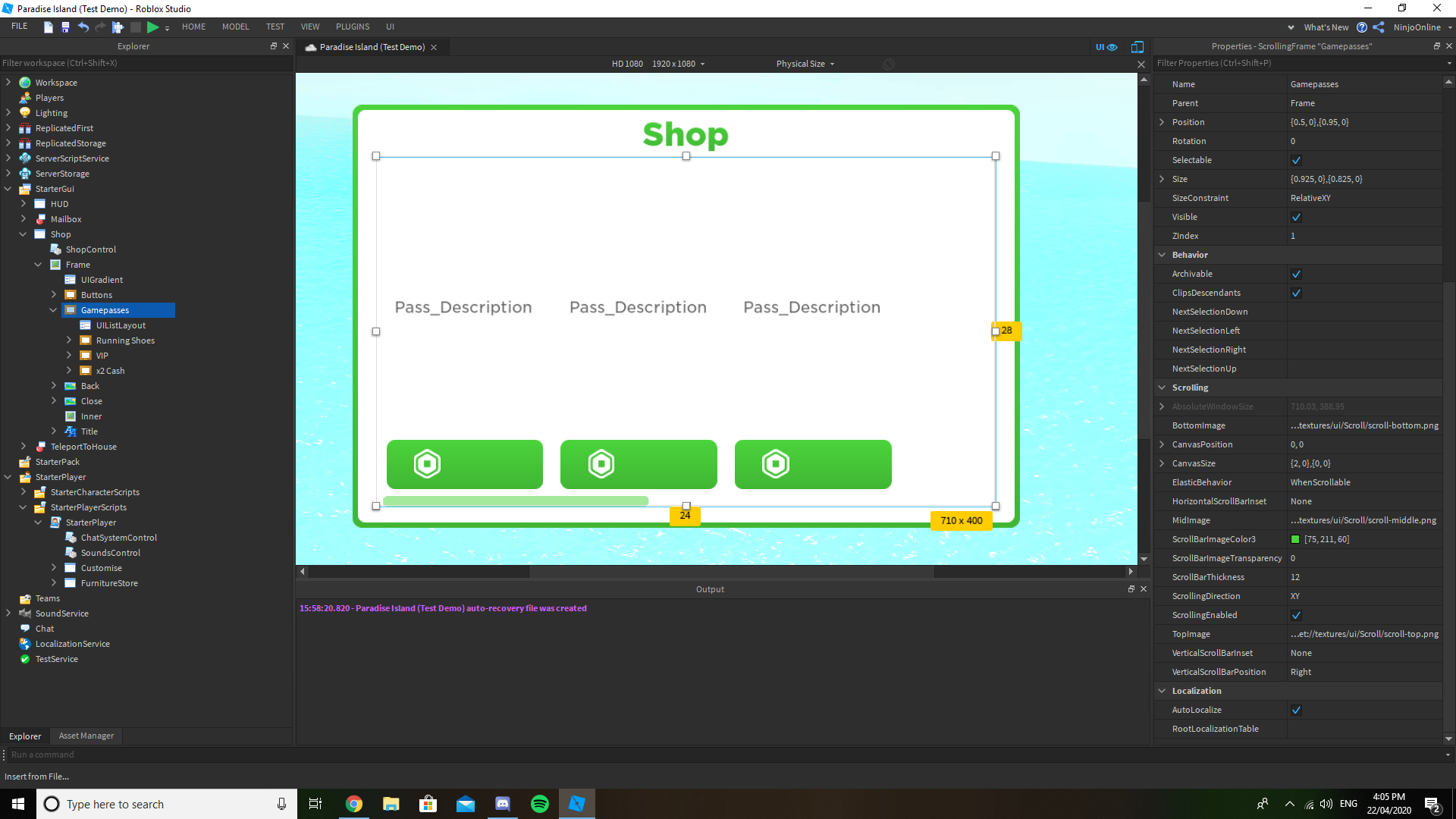Click the green Play button in toolbar
This screenshot has width=1456, height=819.
click(152, 27)
